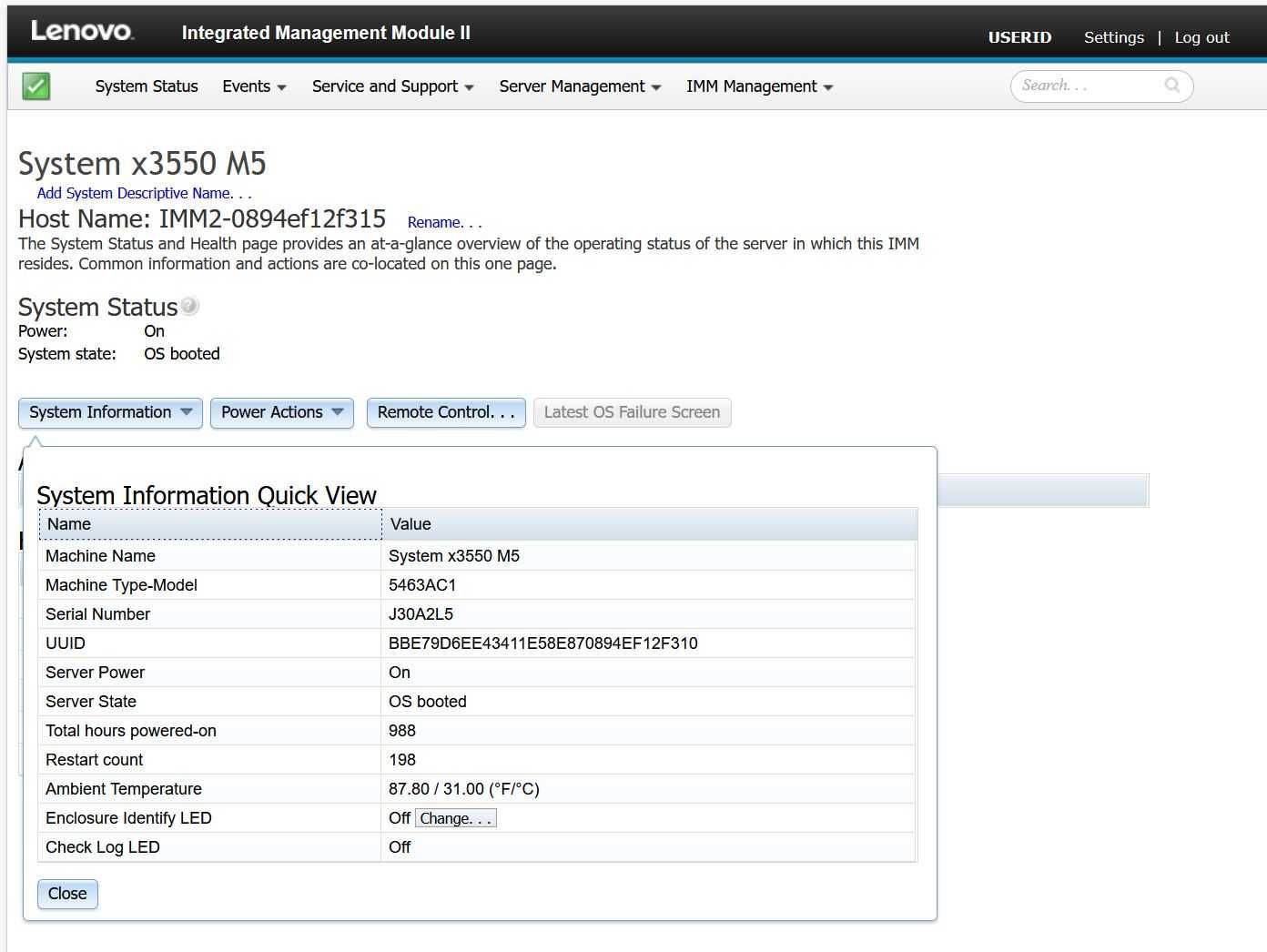This screenshot has height=952, width=1267.
Task: Click the Server State row label
Action: pos(91,702)
